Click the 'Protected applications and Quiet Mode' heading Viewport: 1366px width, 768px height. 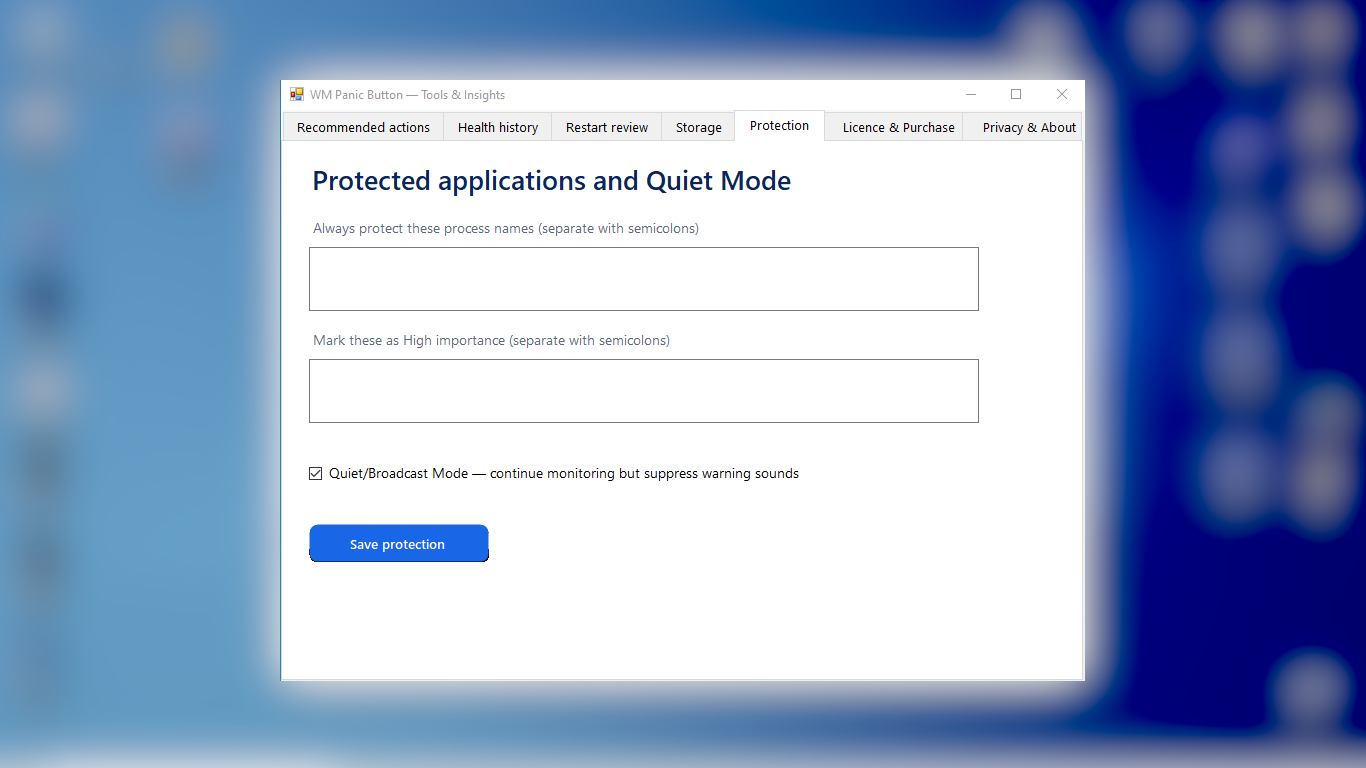[x=552, y=181]
